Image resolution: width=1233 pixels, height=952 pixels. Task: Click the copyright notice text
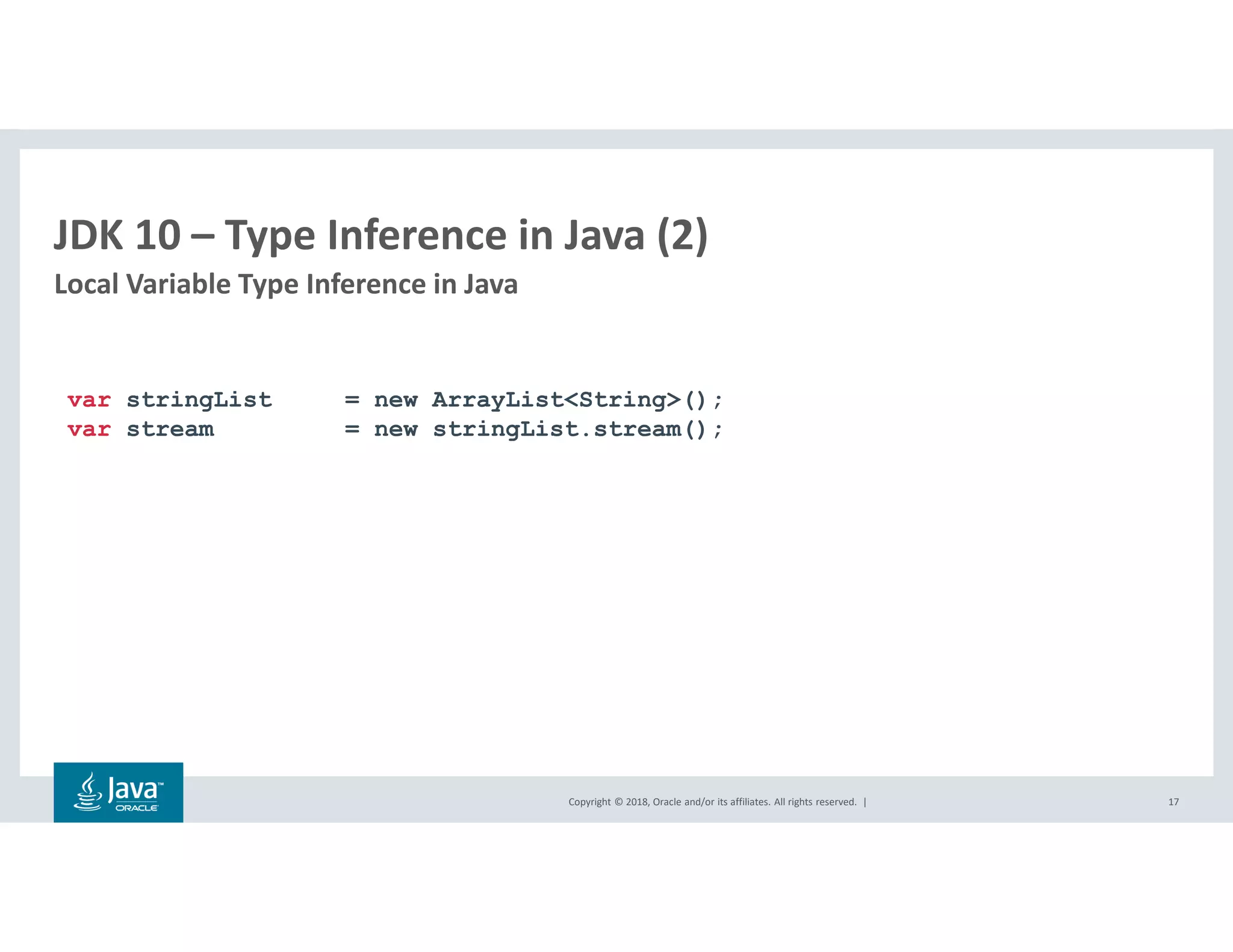[x=712, y=802]
